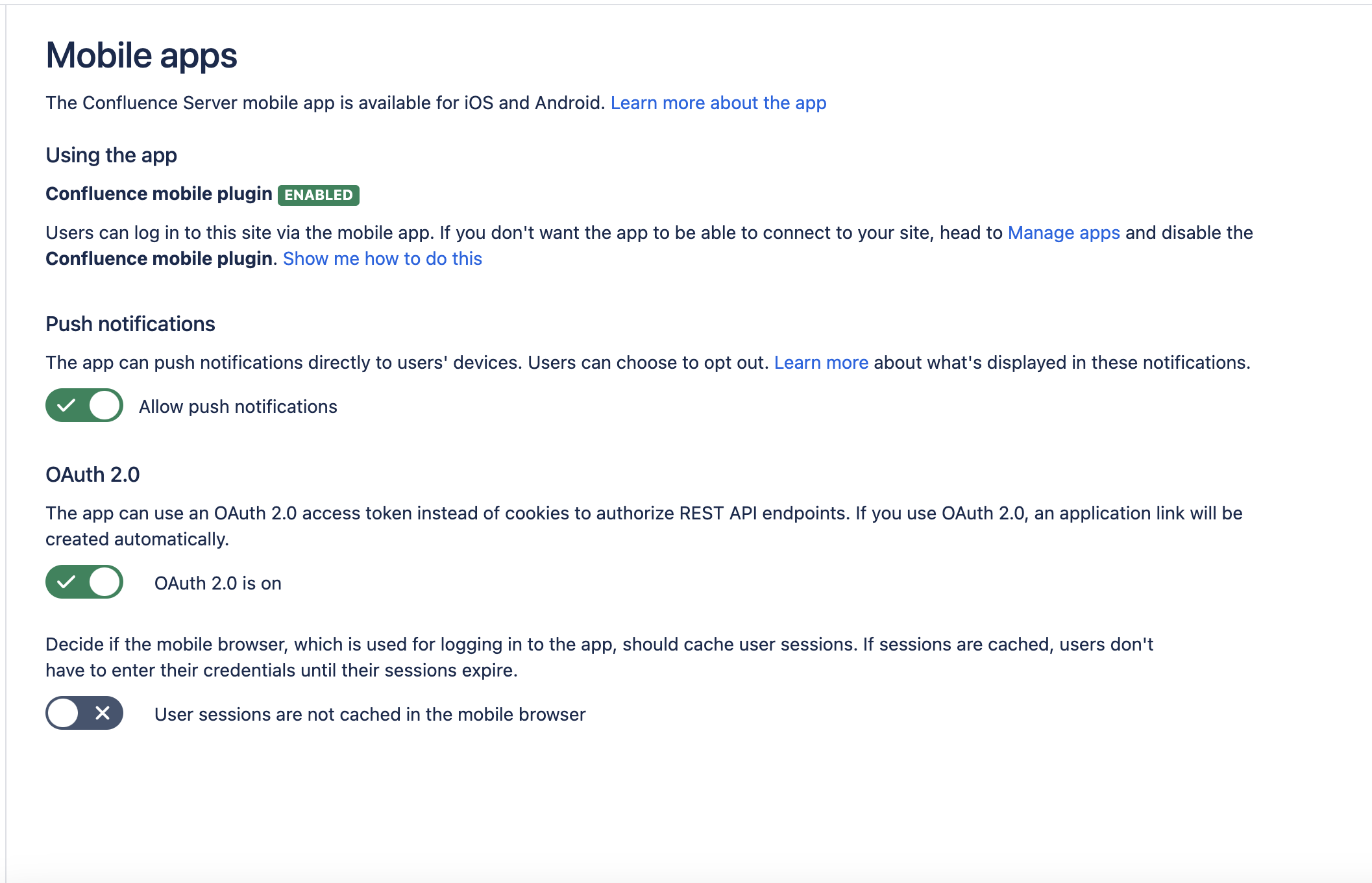
Task: Click the User sessions are not cached label
Action: click(369, 715)
